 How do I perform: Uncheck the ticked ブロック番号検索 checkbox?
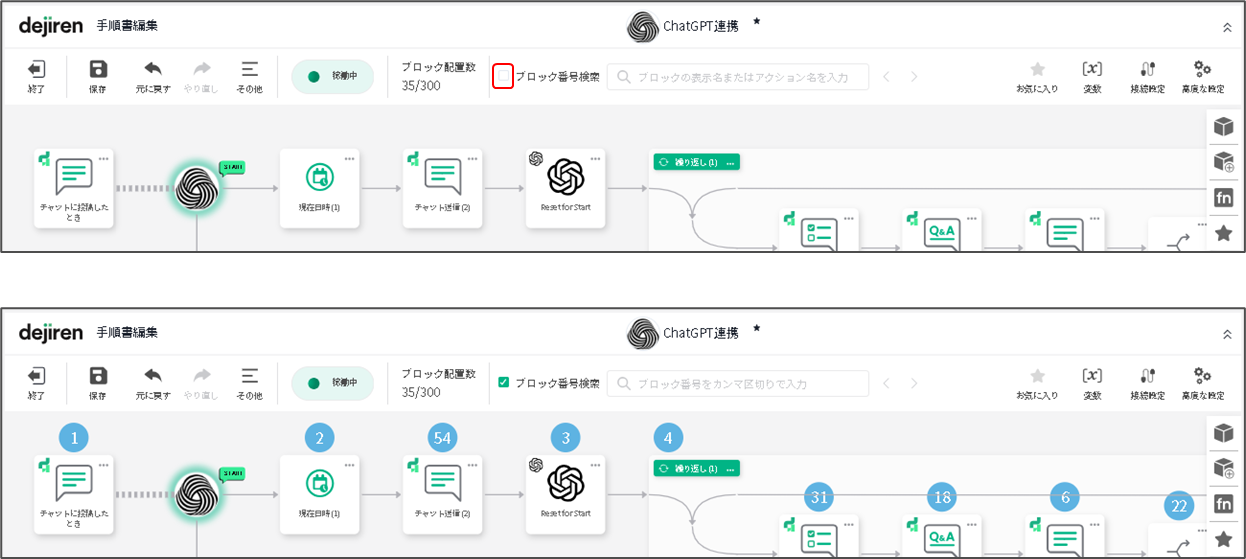pyautogui.click(x=503, y=382)
